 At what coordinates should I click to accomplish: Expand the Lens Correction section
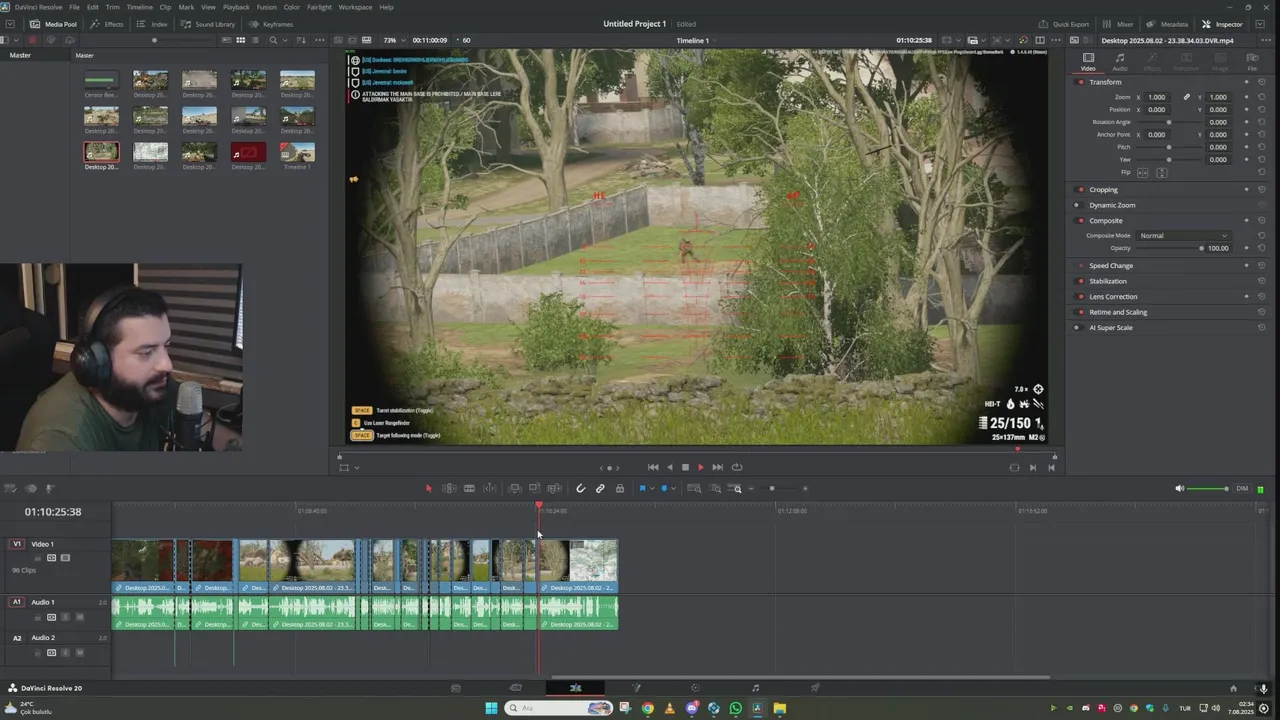1113,296
